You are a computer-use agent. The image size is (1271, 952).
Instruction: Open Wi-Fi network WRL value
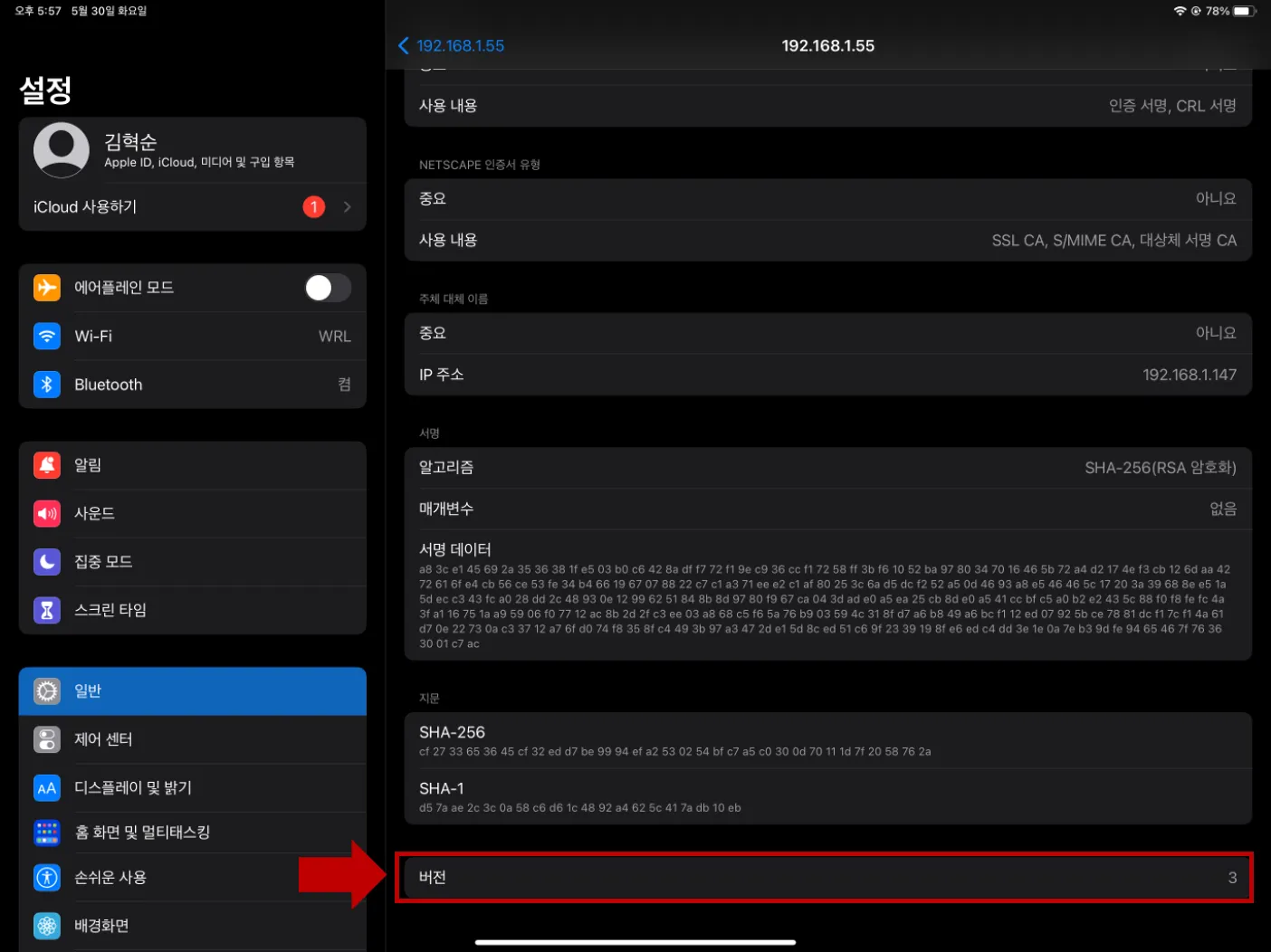(x=334, y=337)
